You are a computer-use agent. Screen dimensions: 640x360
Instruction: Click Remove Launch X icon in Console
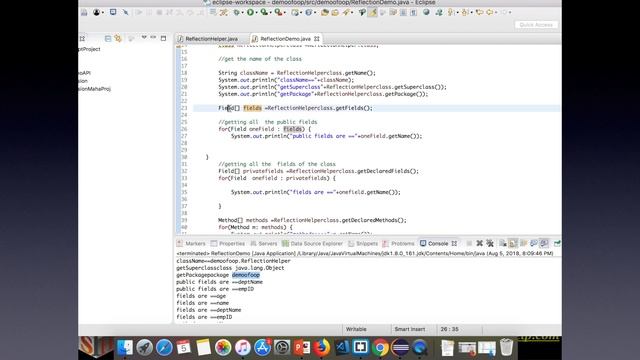tap(480, 243)
